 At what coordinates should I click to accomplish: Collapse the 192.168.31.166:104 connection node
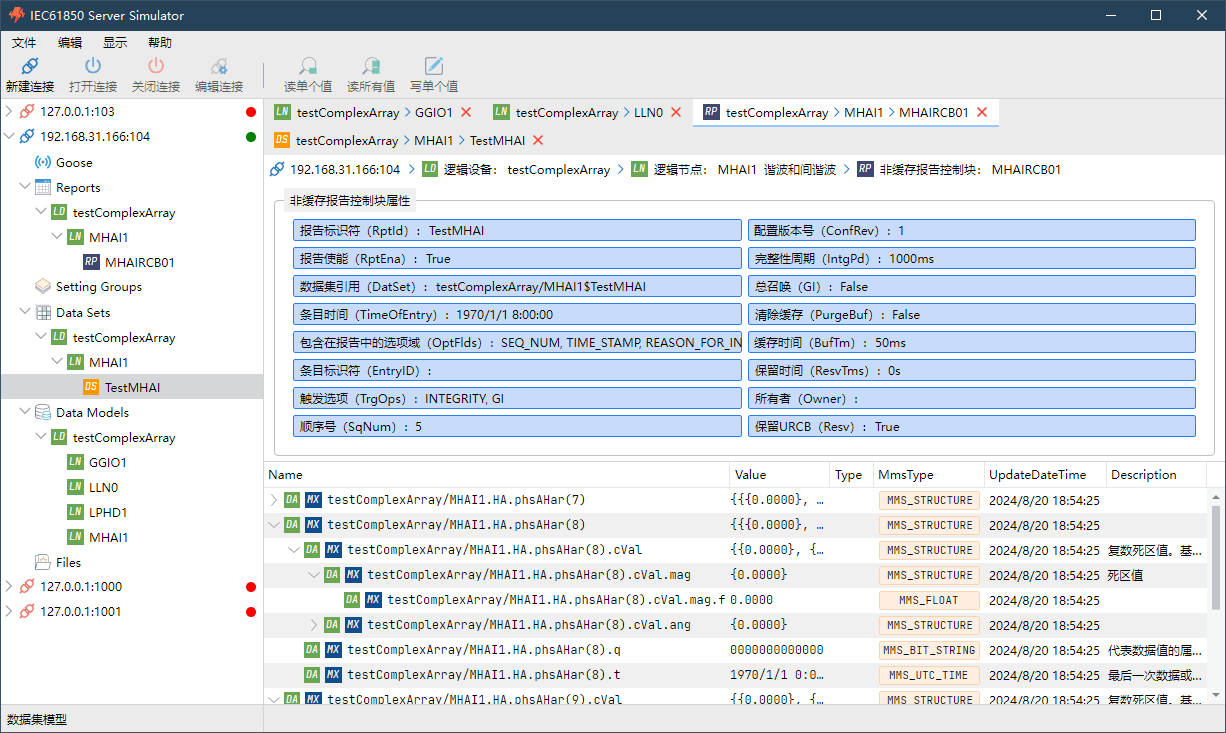click(x=9, y=137)
